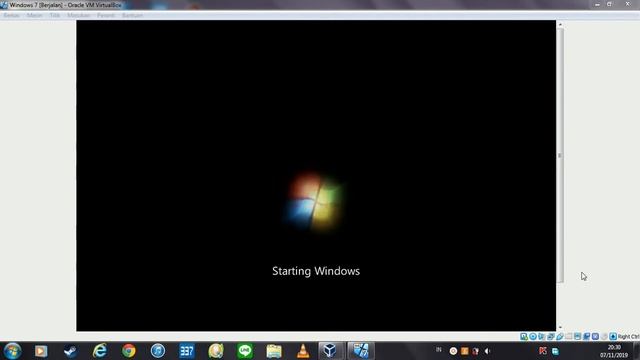This screenshot has width=640, height=360.
Task: Minimize the VirtualBox VM window
Action: click(x=598, y=4)
